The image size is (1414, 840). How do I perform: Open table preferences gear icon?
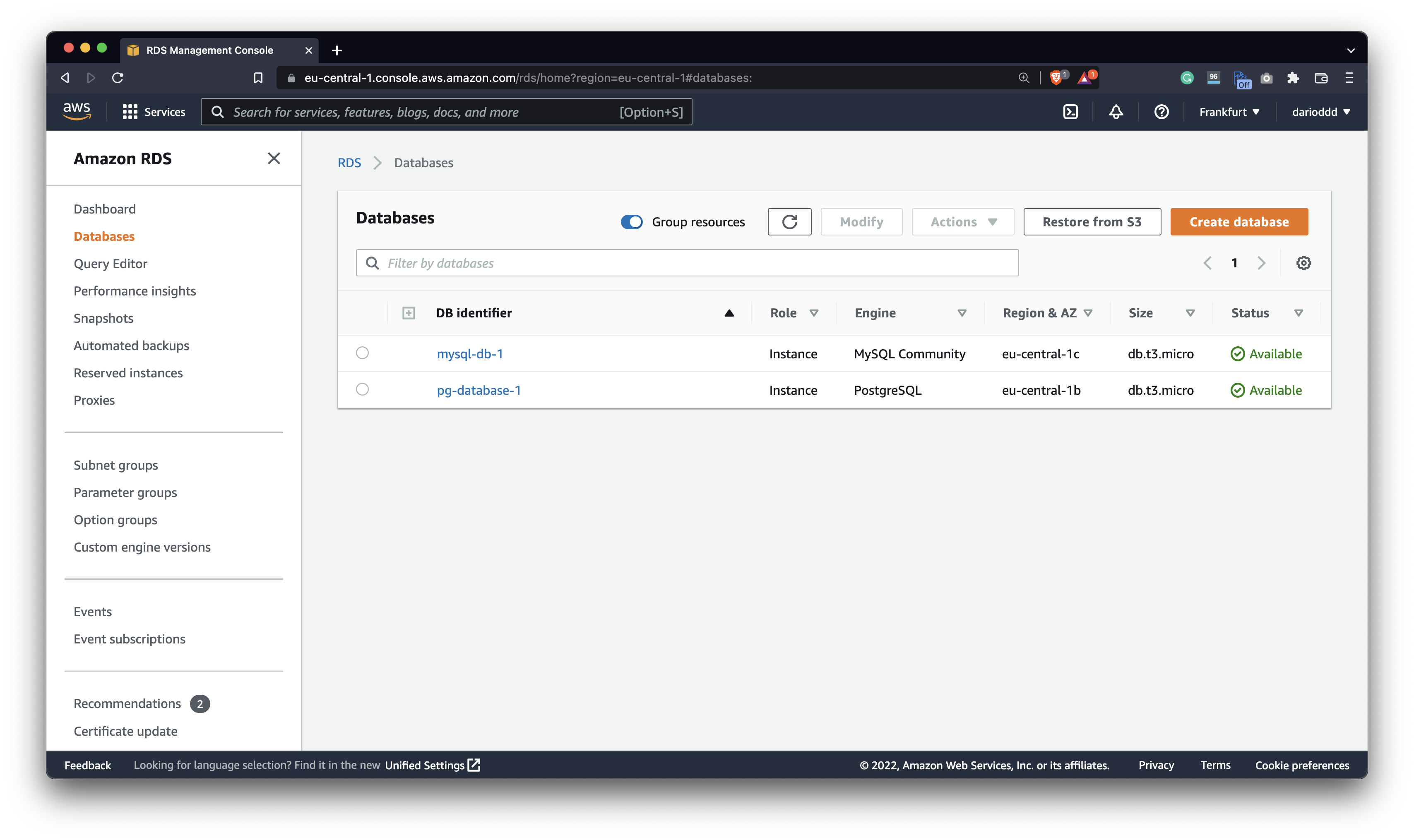pos(1303,263)
